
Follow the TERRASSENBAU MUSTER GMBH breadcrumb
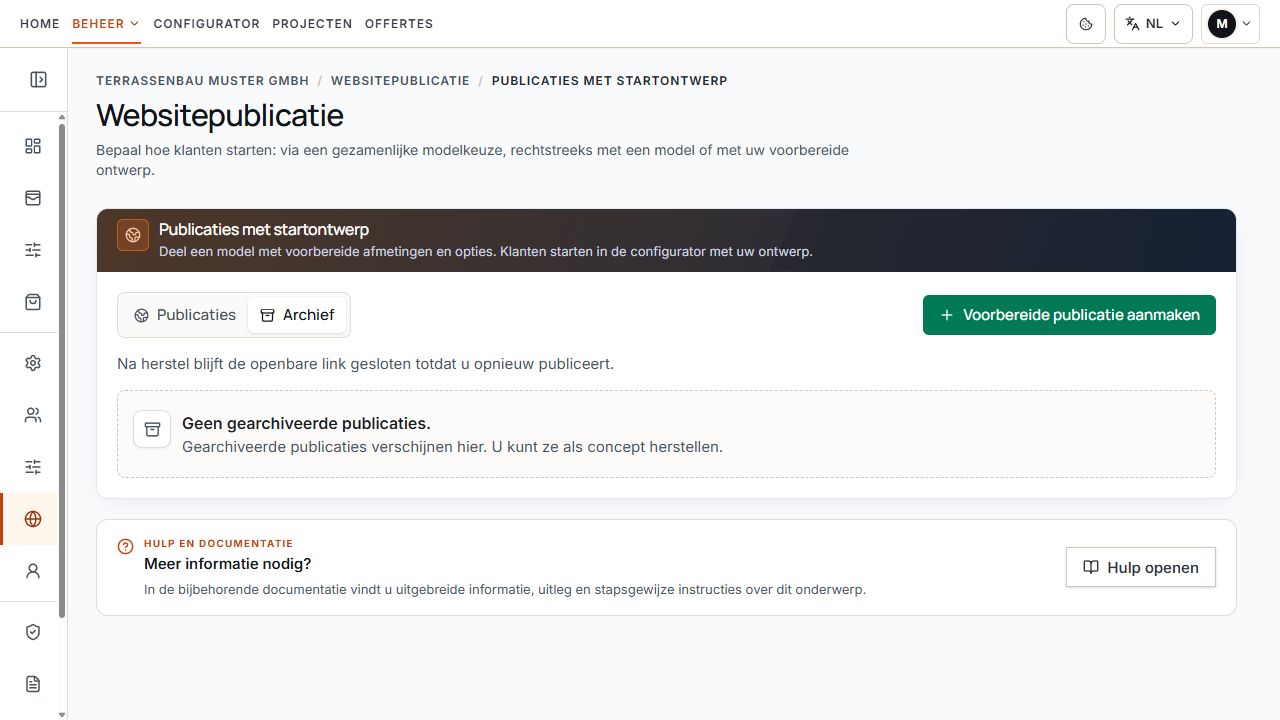(x=203, y=80)
